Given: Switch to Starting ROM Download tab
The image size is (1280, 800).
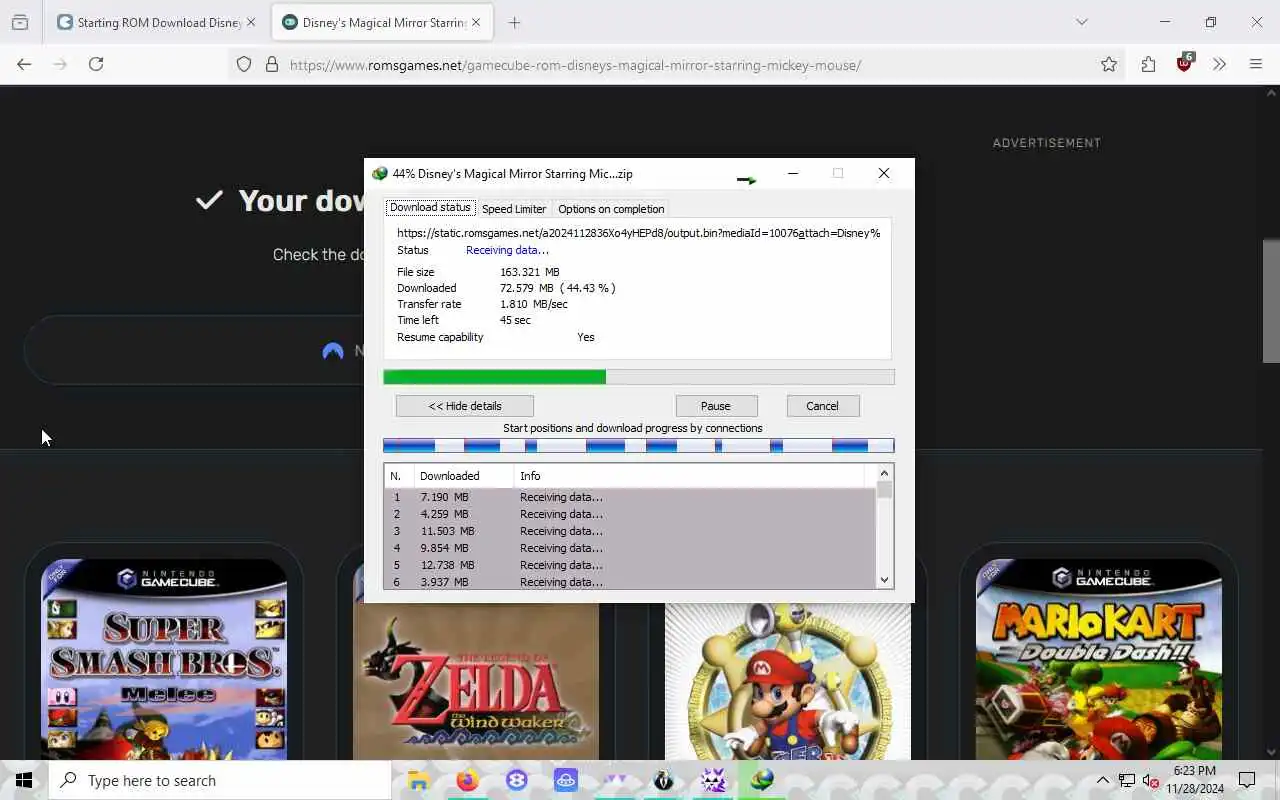Looking at the screenshot, I should (x=158, y=22).
